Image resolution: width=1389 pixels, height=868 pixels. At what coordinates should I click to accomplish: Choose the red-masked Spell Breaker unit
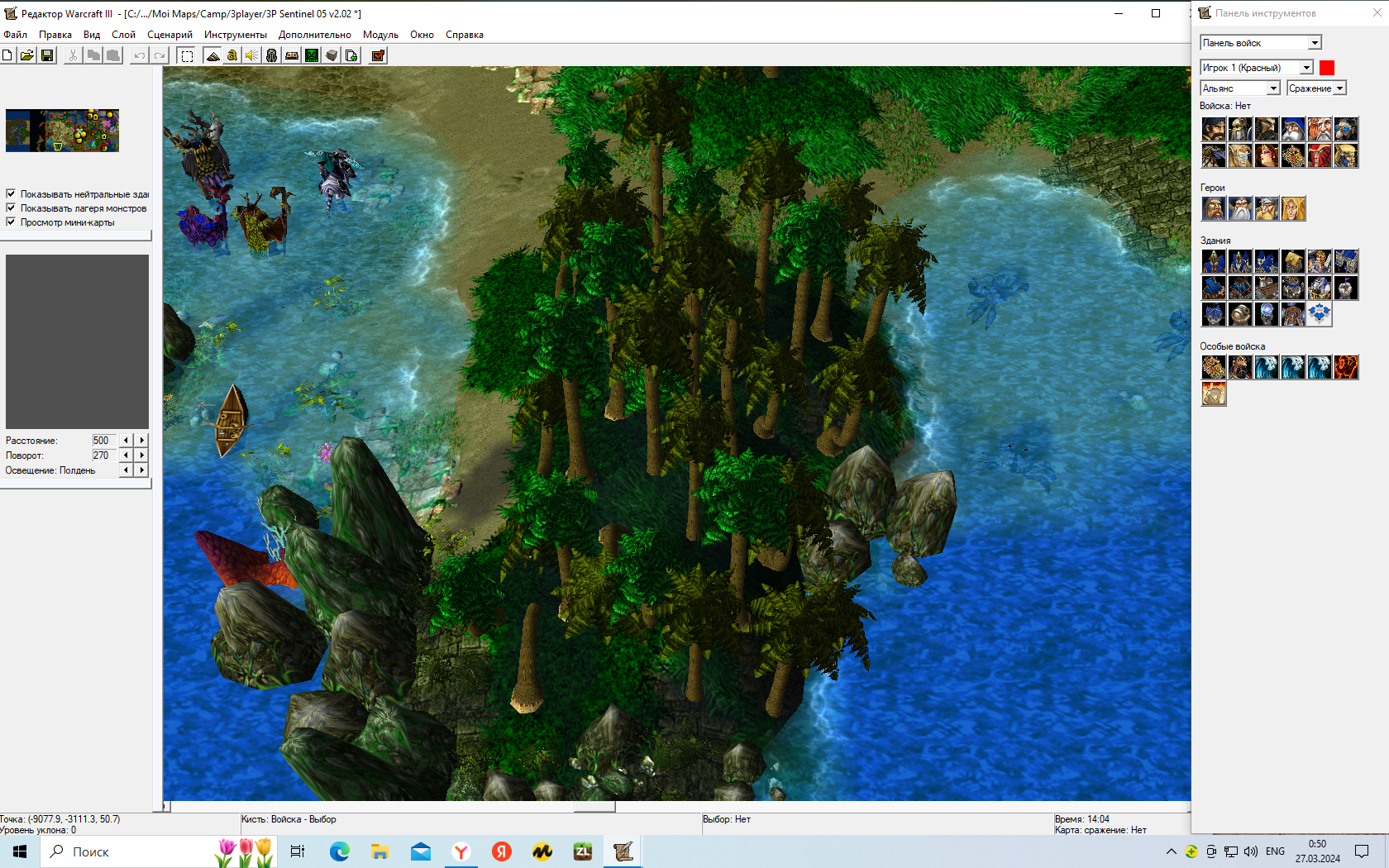(x=1320, y=155)
